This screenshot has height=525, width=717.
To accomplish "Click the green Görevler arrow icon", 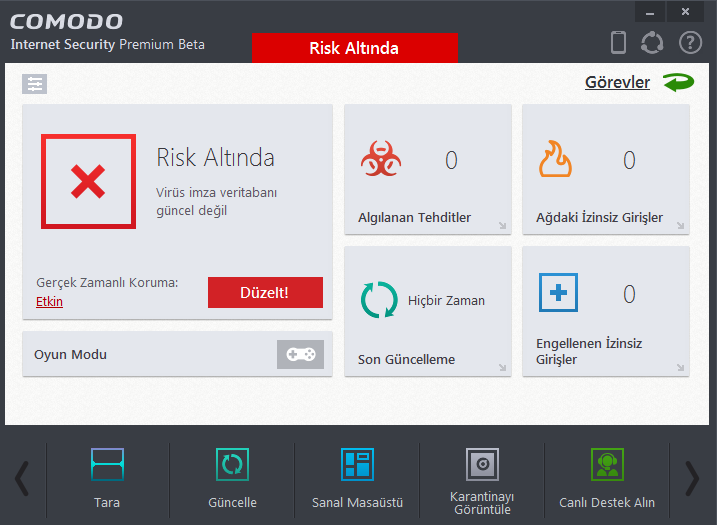I will (x=679, y=82).
